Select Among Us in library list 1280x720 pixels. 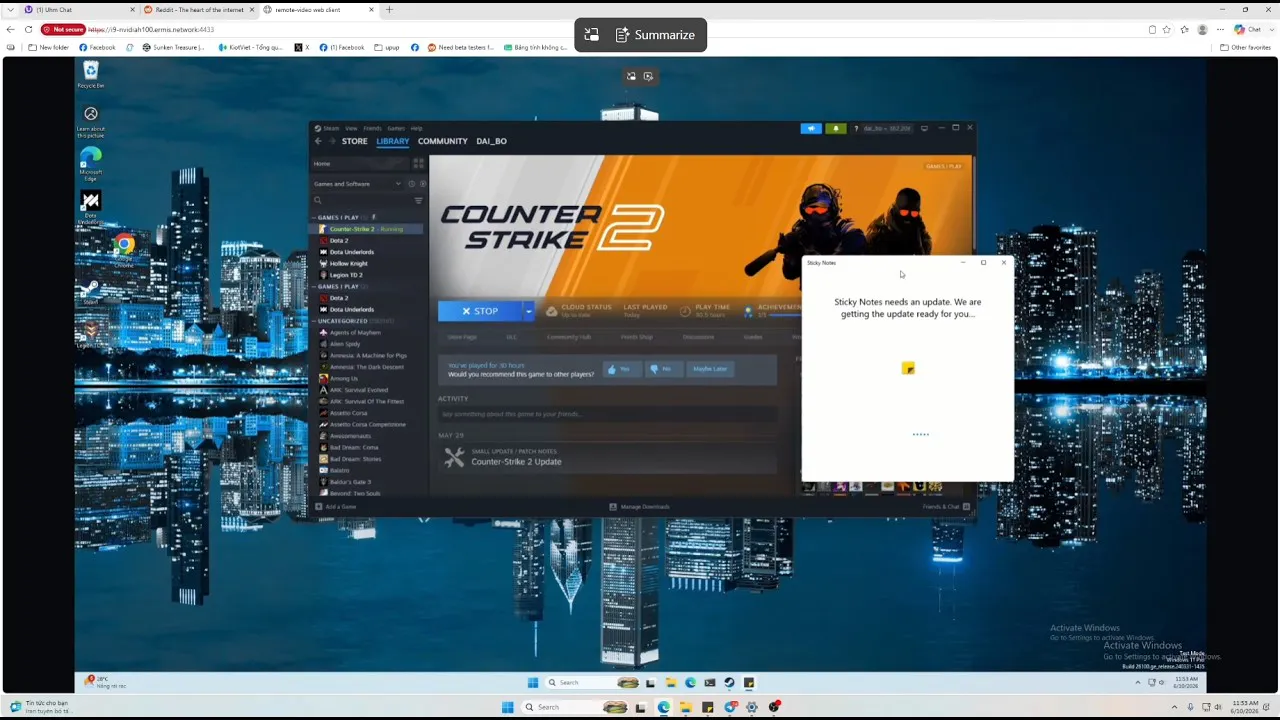coord(343,378)
